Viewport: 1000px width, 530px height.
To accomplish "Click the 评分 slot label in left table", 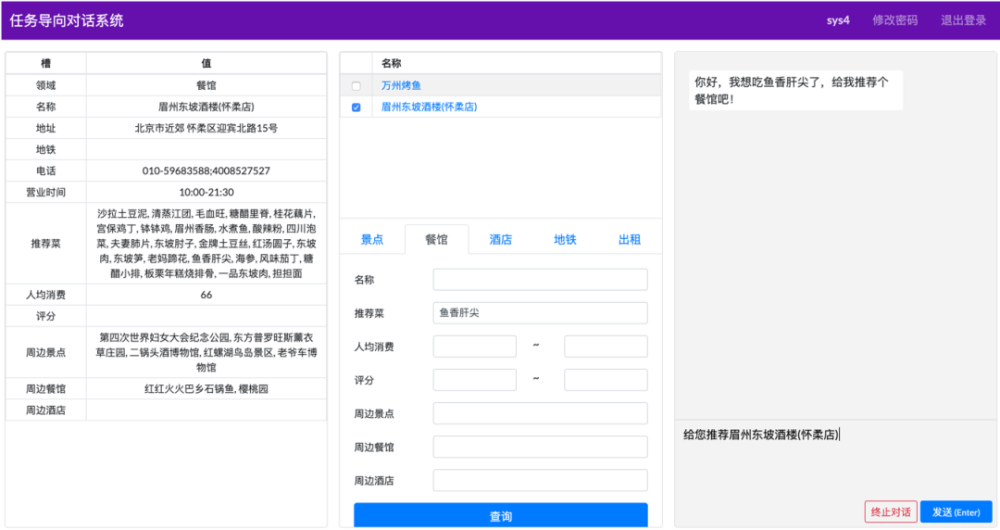I will (46, 316).
